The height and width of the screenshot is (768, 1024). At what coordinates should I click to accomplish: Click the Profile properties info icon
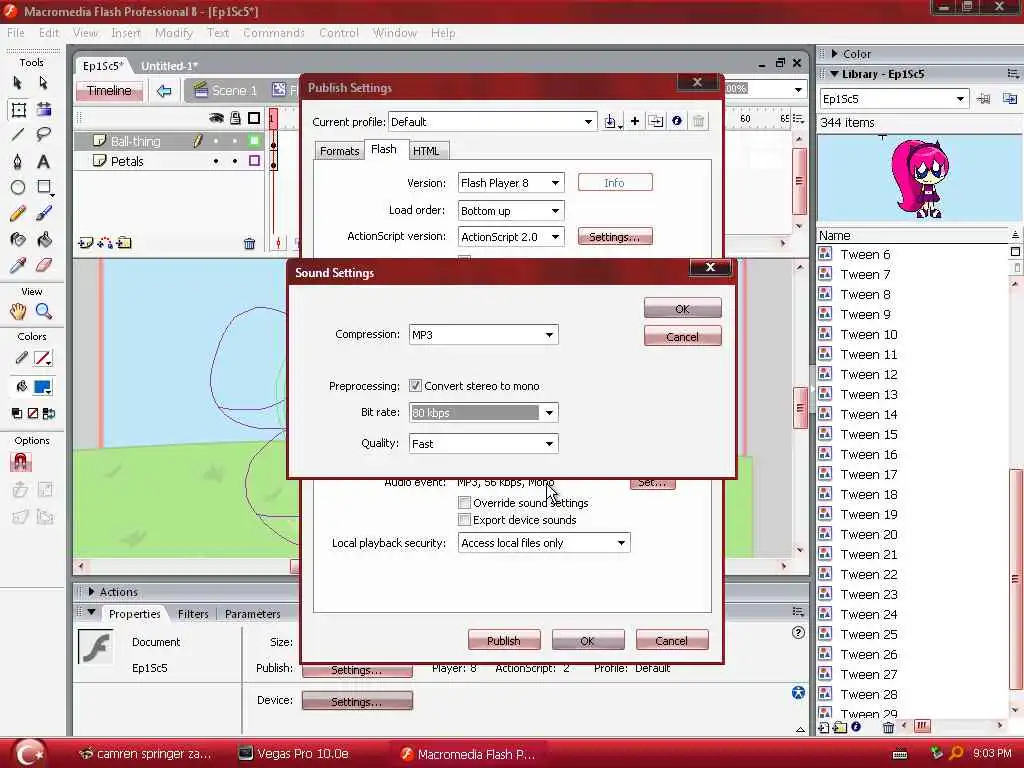677,121
